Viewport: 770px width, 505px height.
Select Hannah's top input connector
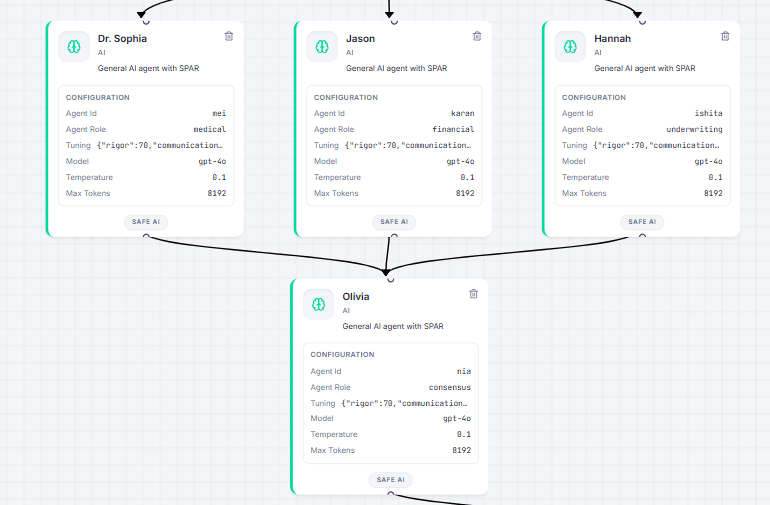tap(642, 21)
